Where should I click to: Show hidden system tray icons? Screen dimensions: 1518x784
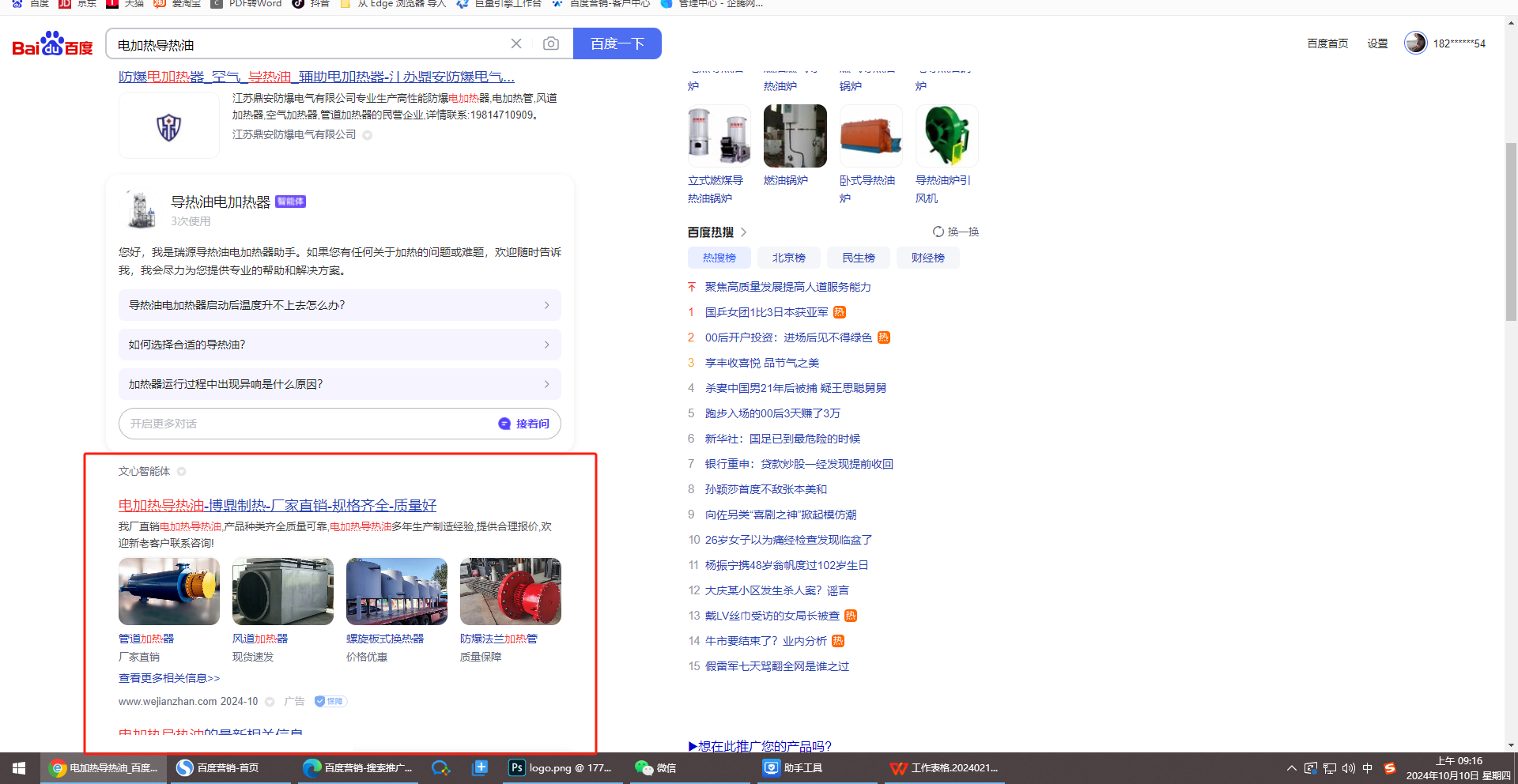pyautogui.click(x=1291, y=767)
